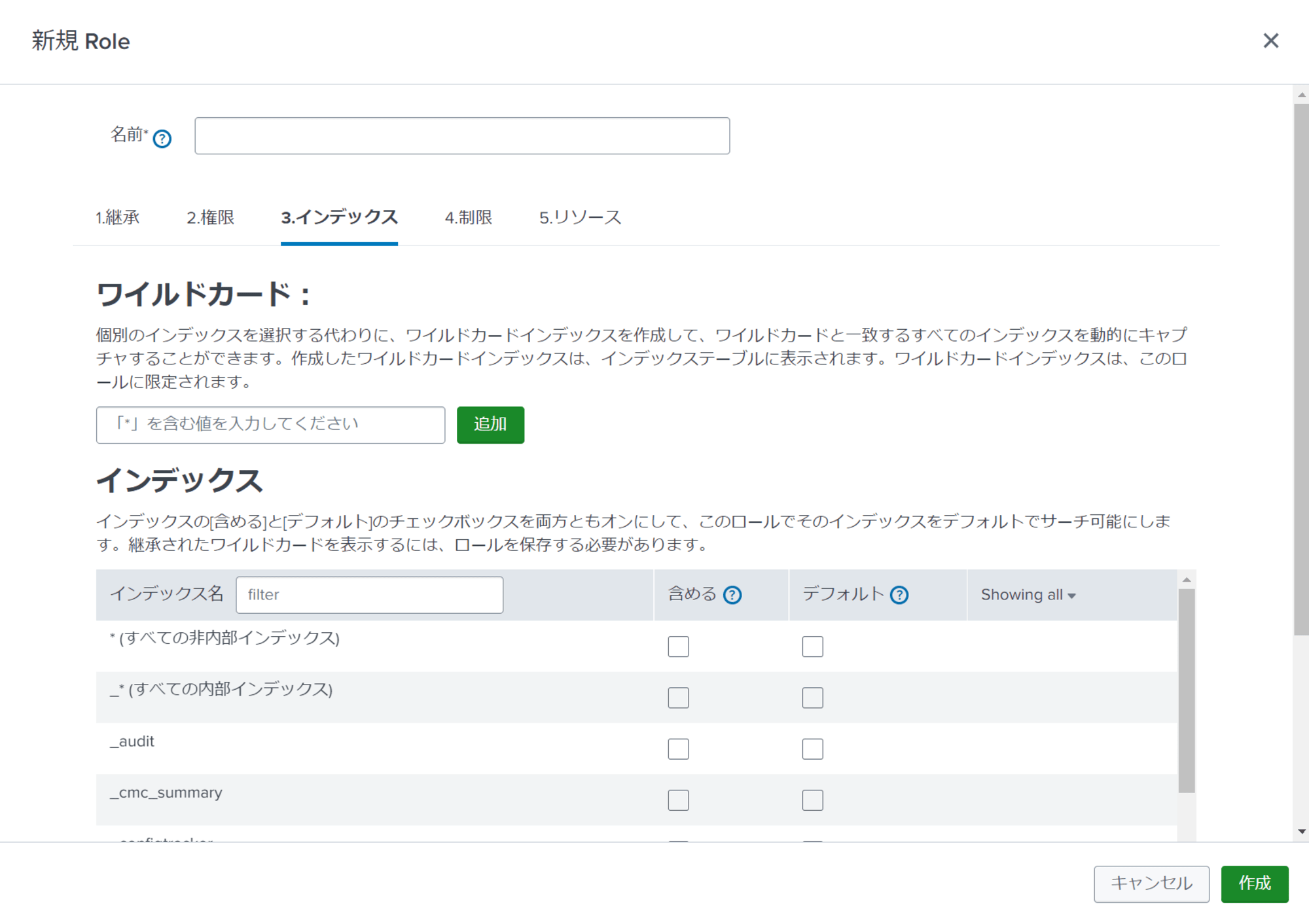This screenshot has height=924, width=1309.
Task: Open the Showing all dropdown
Action: (1028, 595)
